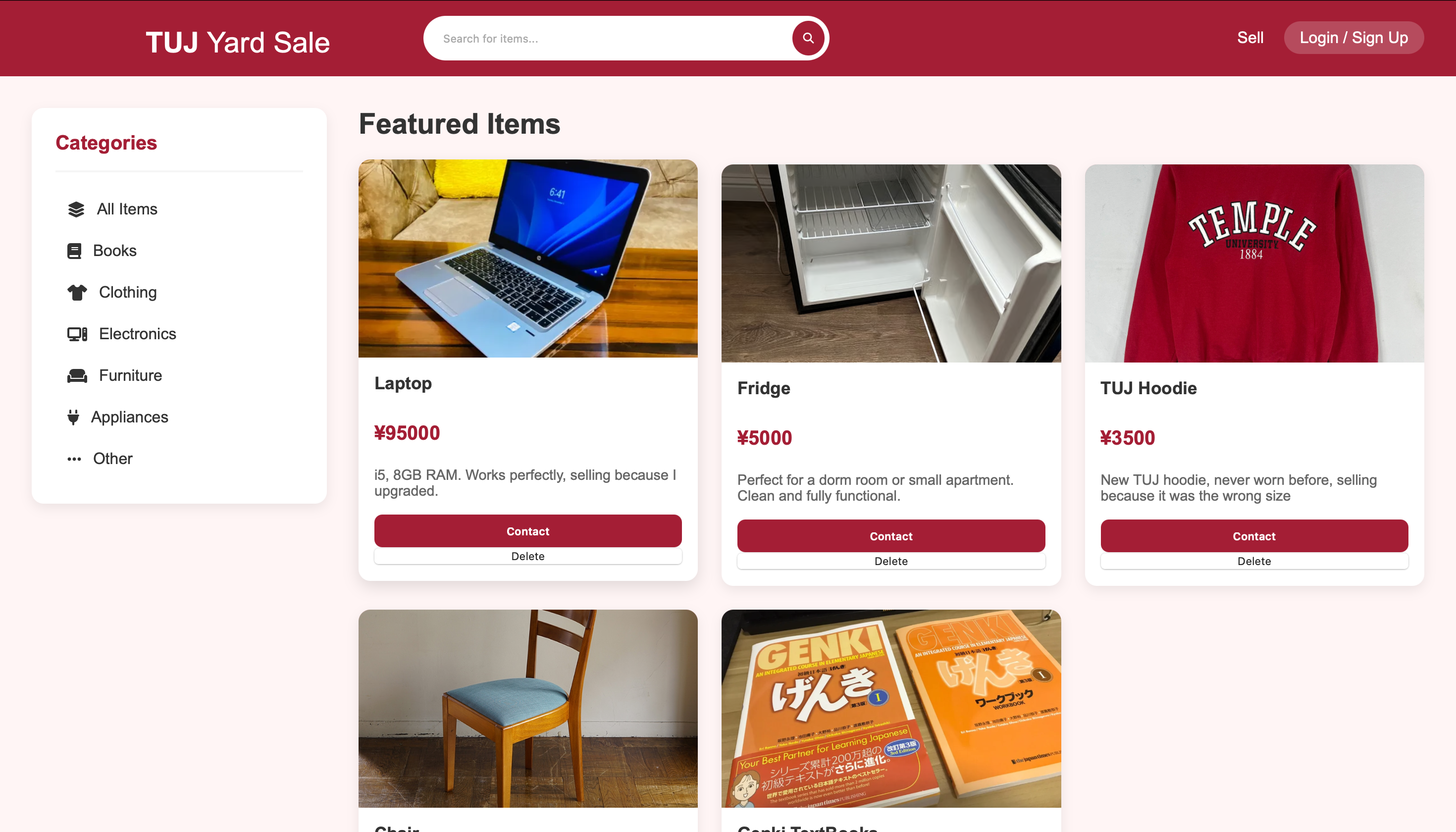Viewport: 1456px width, 832px height.
Task: Go to TUJ Yard Sale home title
Action: (x=238, y=42)
